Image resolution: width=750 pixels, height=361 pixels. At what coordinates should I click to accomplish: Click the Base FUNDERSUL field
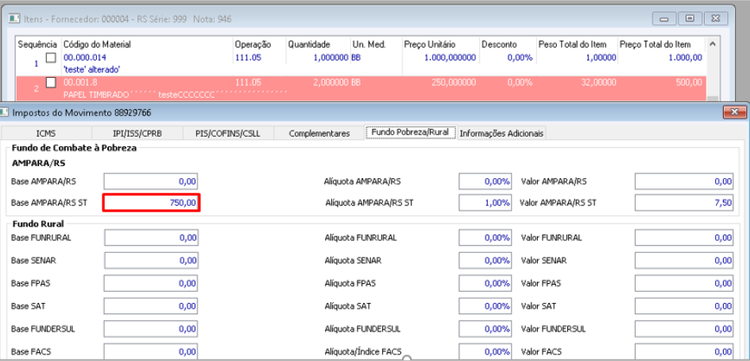tap(151, 329)
